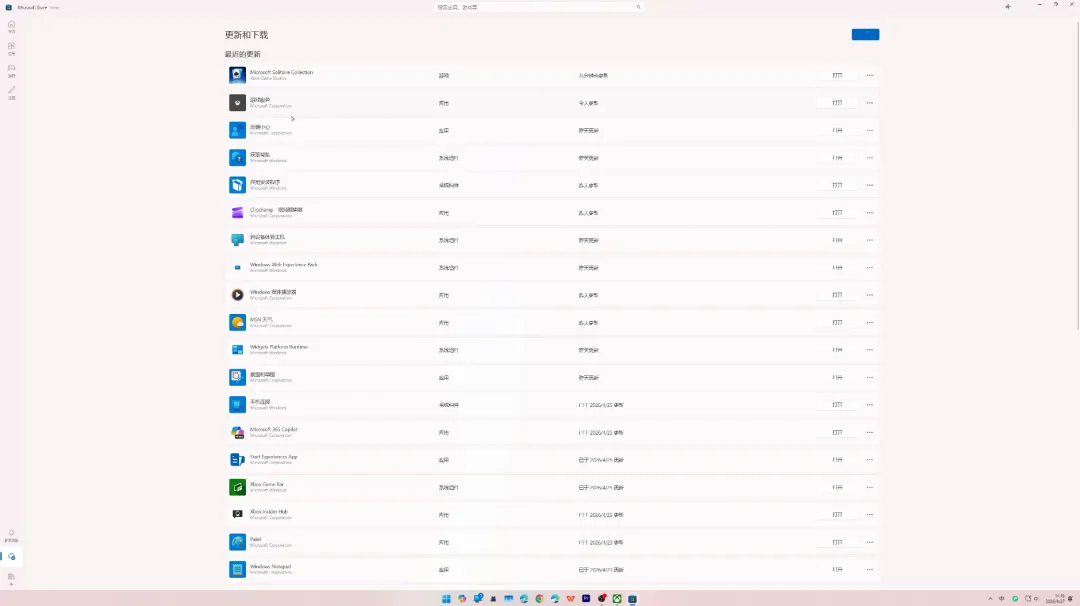1080x606 pixels.
Task: Select the Xbox Game Bar name text
Action: (x=267, y=484)
